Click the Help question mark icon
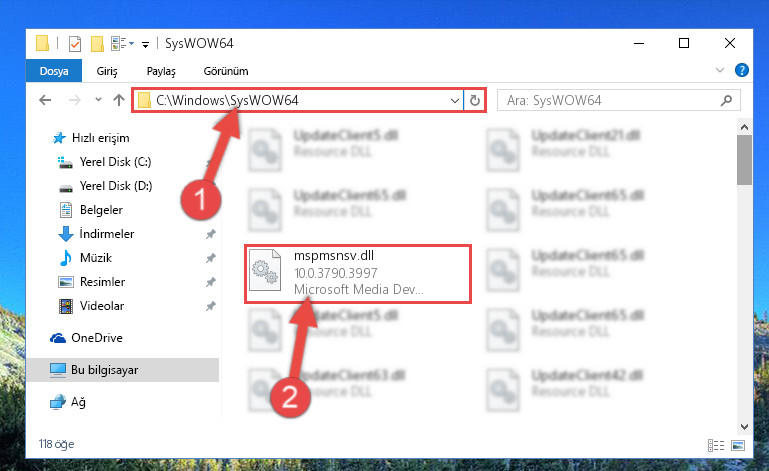769x471 pixels. click(742, 70)
